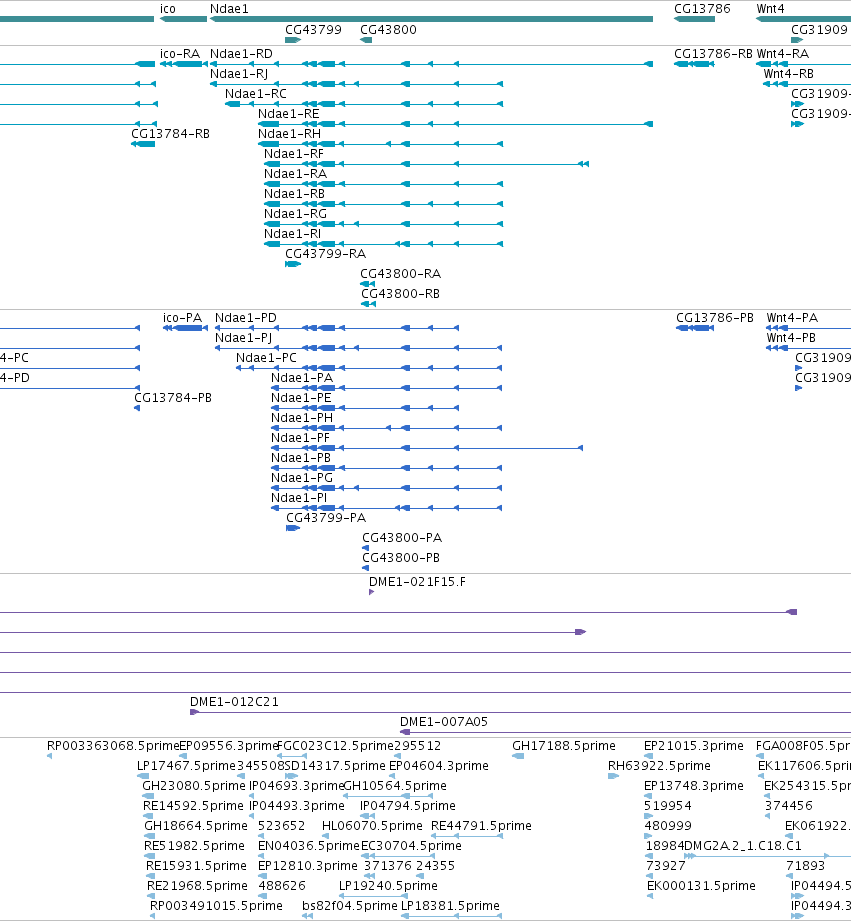851x921 pixels.
Task: Select EST LP19240.5prime
Action: click(388, 885)
